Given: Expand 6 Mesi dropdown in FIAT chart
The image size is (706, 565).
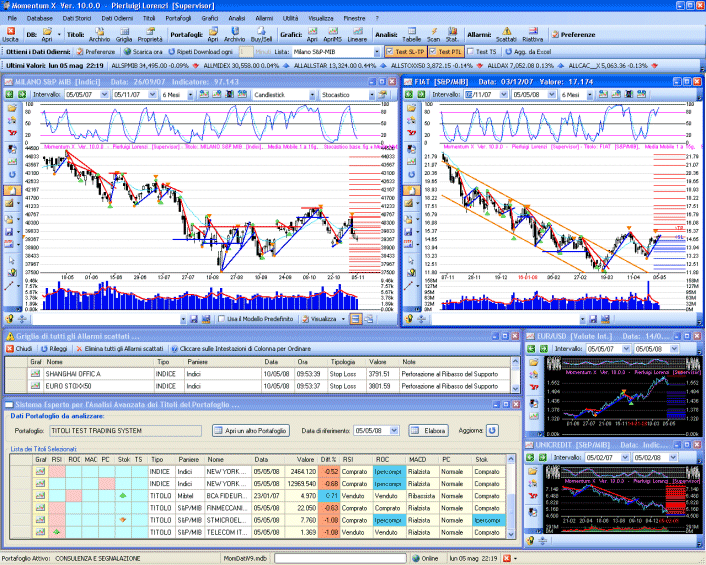Looking at the screenshot, I should click(590, 95).
